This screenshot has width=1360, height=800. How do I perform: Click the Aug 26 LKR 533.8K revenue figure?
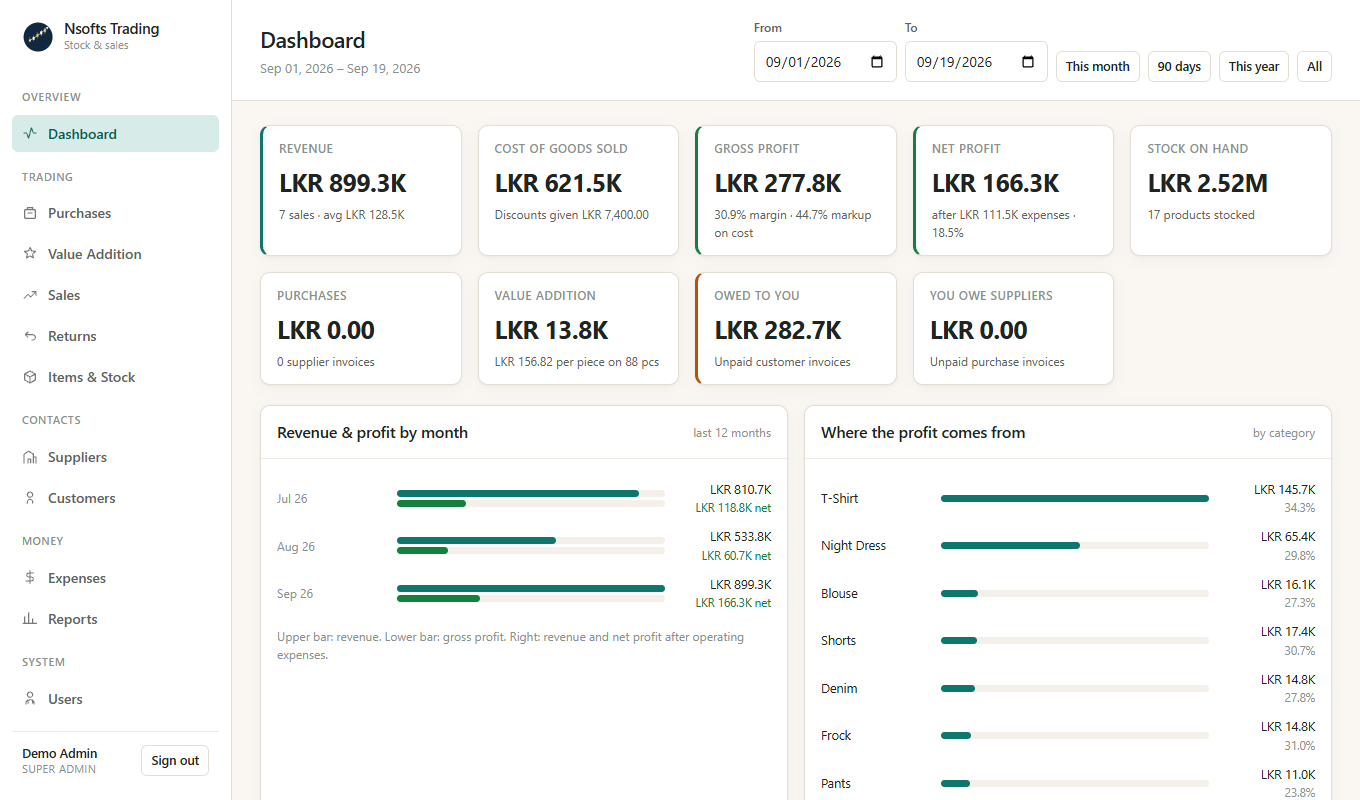point(740,537)
